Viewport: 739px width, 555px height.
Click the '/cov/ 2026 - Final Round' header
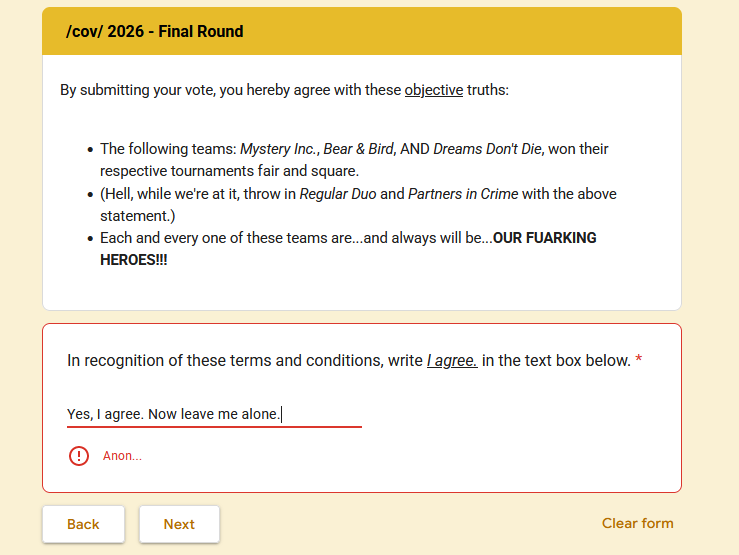155,31
